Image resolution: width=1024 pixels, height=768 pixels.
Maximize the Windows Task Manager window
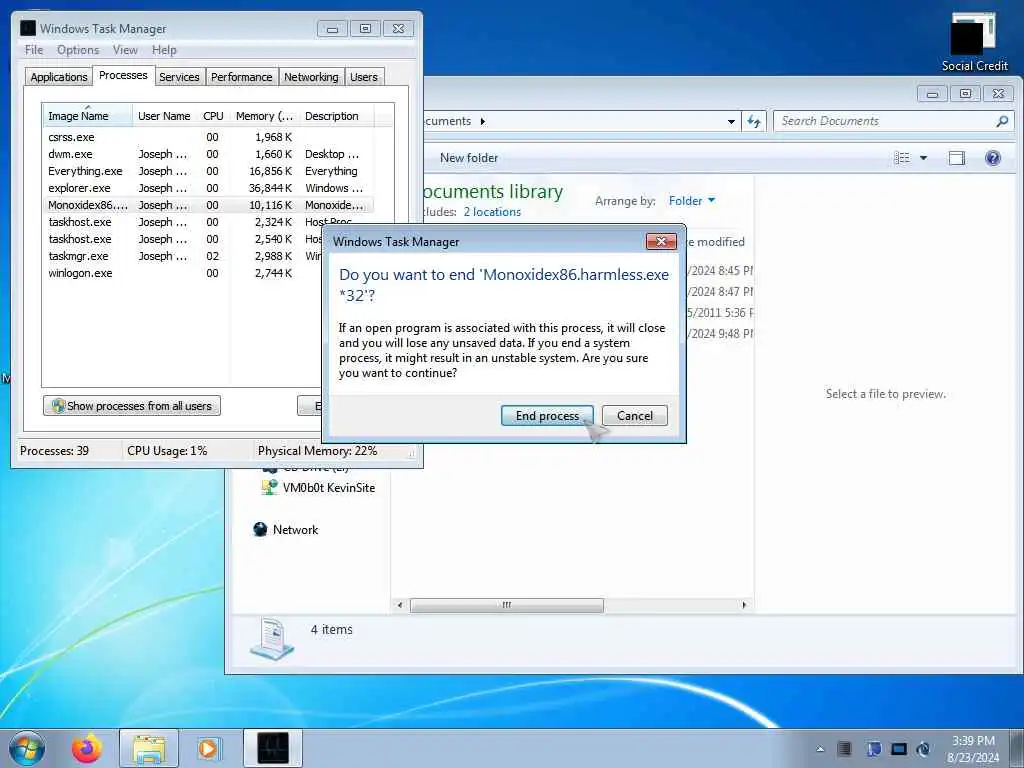pyautogui.click(x=365, y=29)
